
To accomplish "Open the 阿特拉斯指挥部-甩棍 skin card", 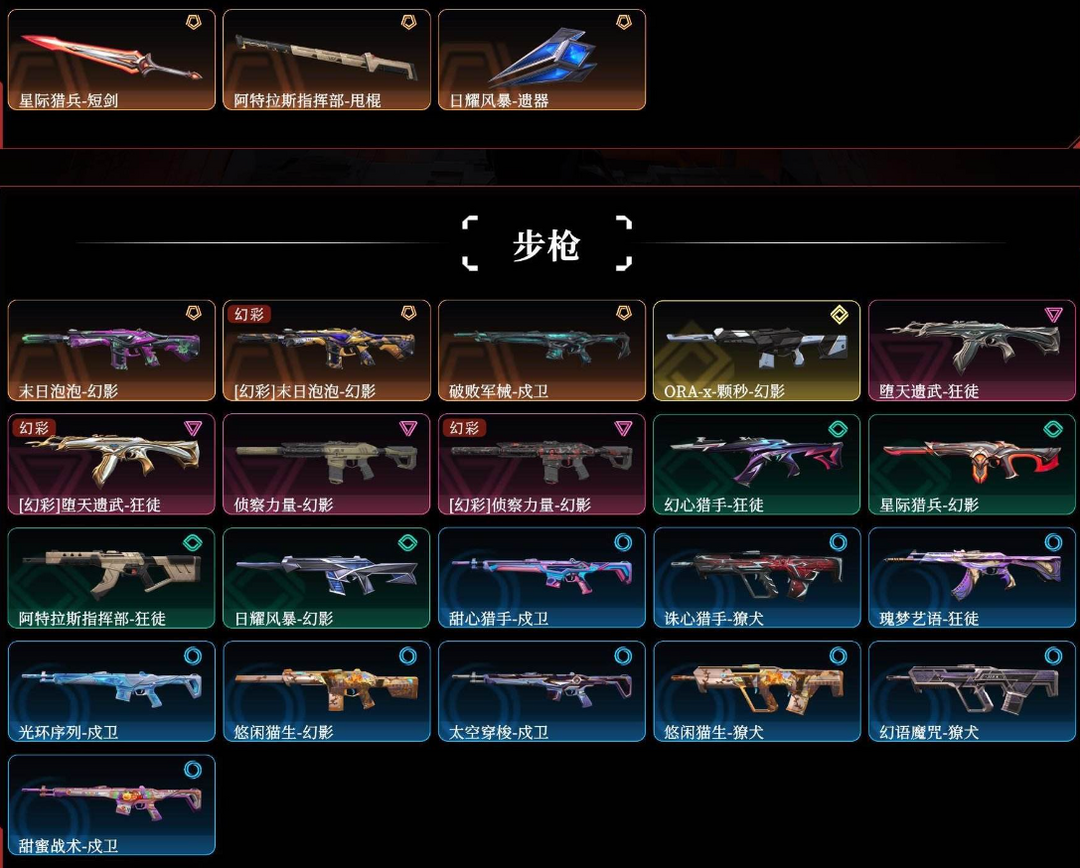I will point(326,60).
